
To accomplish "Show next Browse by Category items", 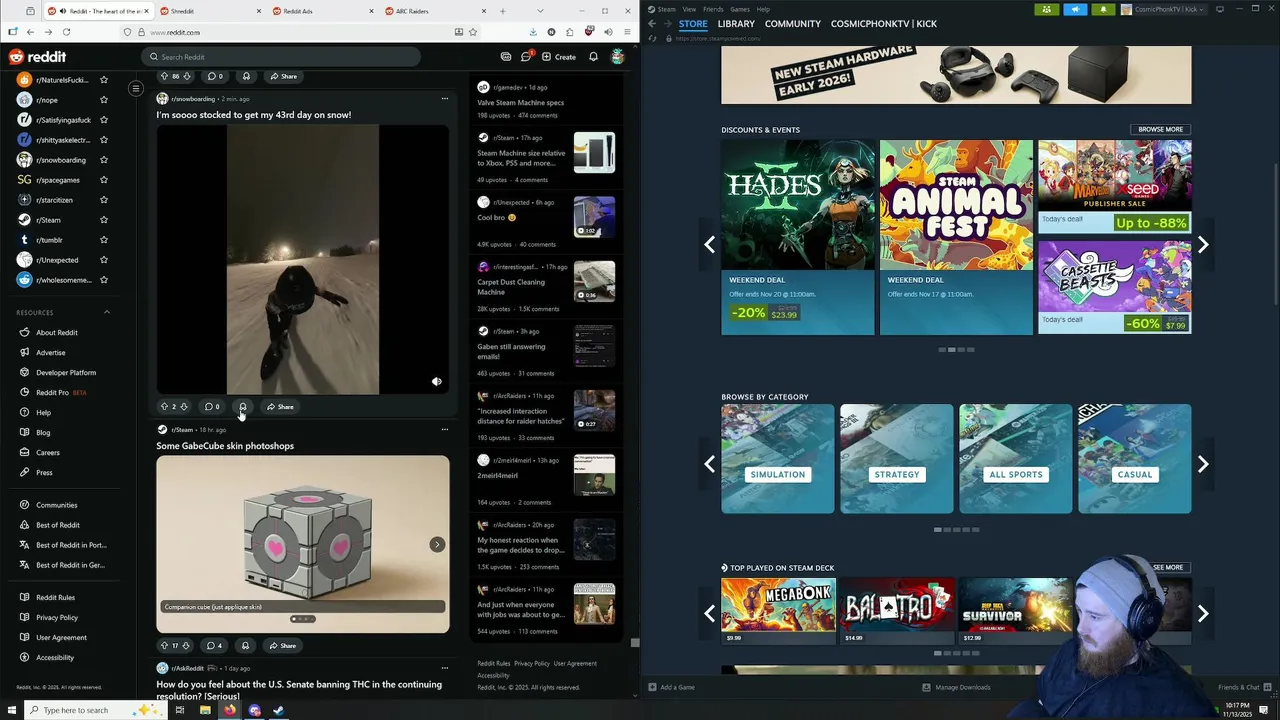I will pos(1203,464).
